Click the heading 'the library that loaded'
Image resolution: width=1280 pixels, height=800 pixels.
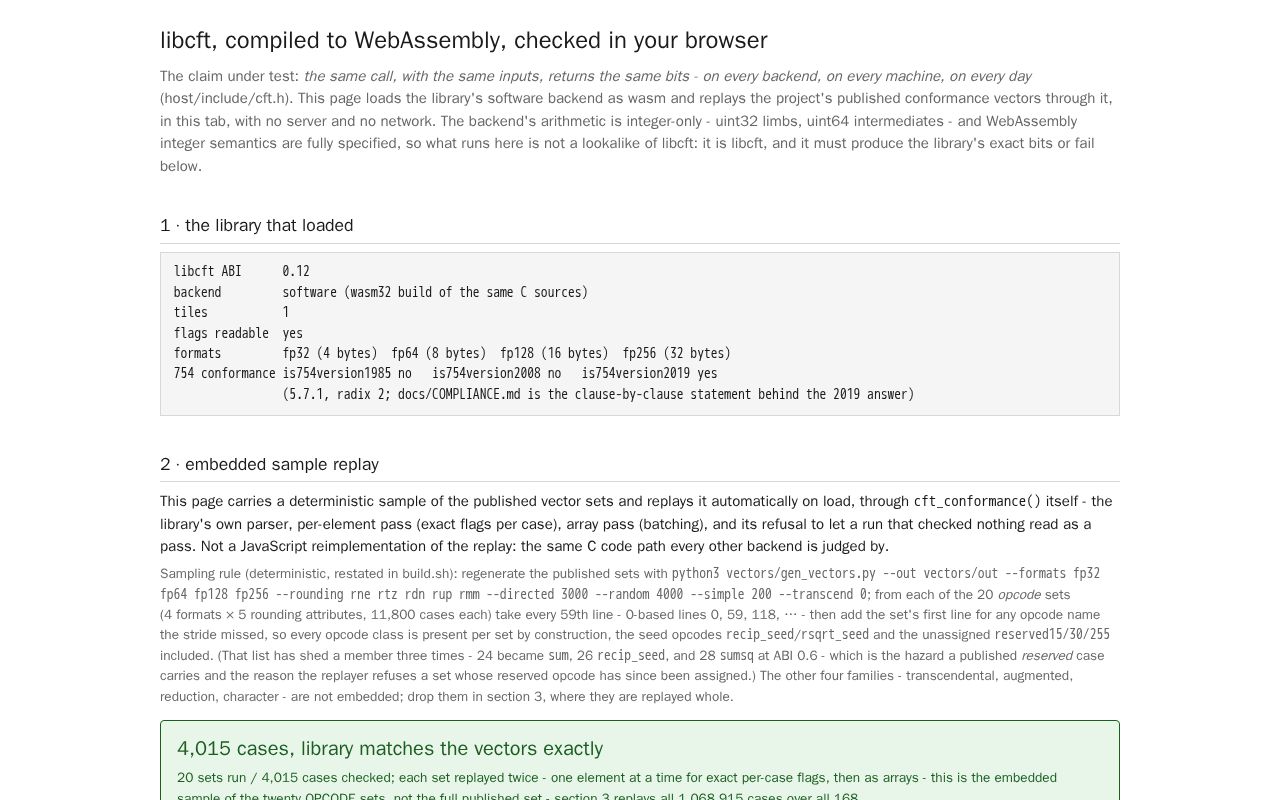(x=257, y=226)
